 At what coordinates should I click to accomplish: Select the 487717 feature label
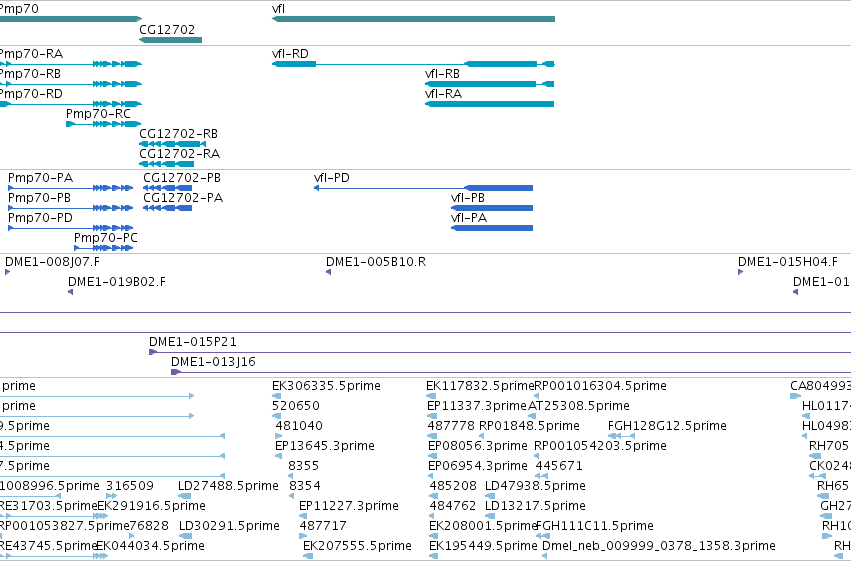click(x=323, y=526)
